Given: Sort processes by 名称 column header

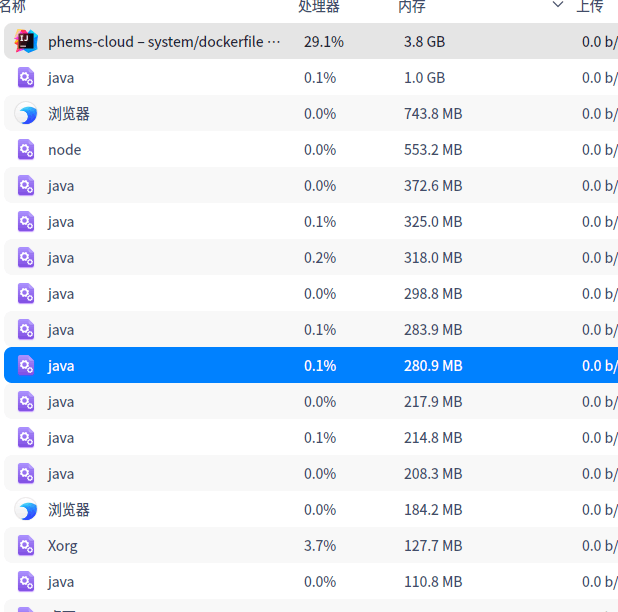Looking at the screenshot, I should 12,6.
